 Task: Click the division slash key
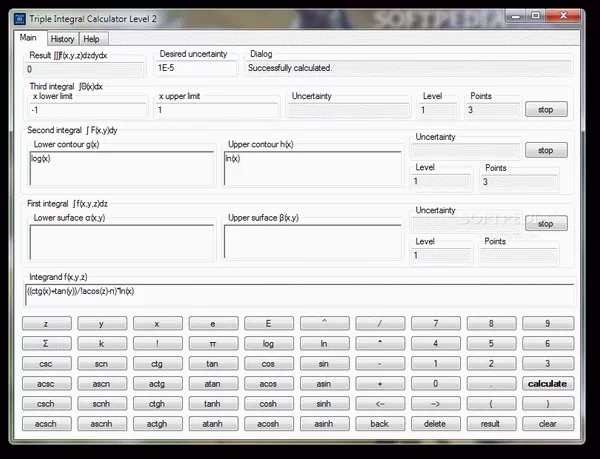click(380, 324)
